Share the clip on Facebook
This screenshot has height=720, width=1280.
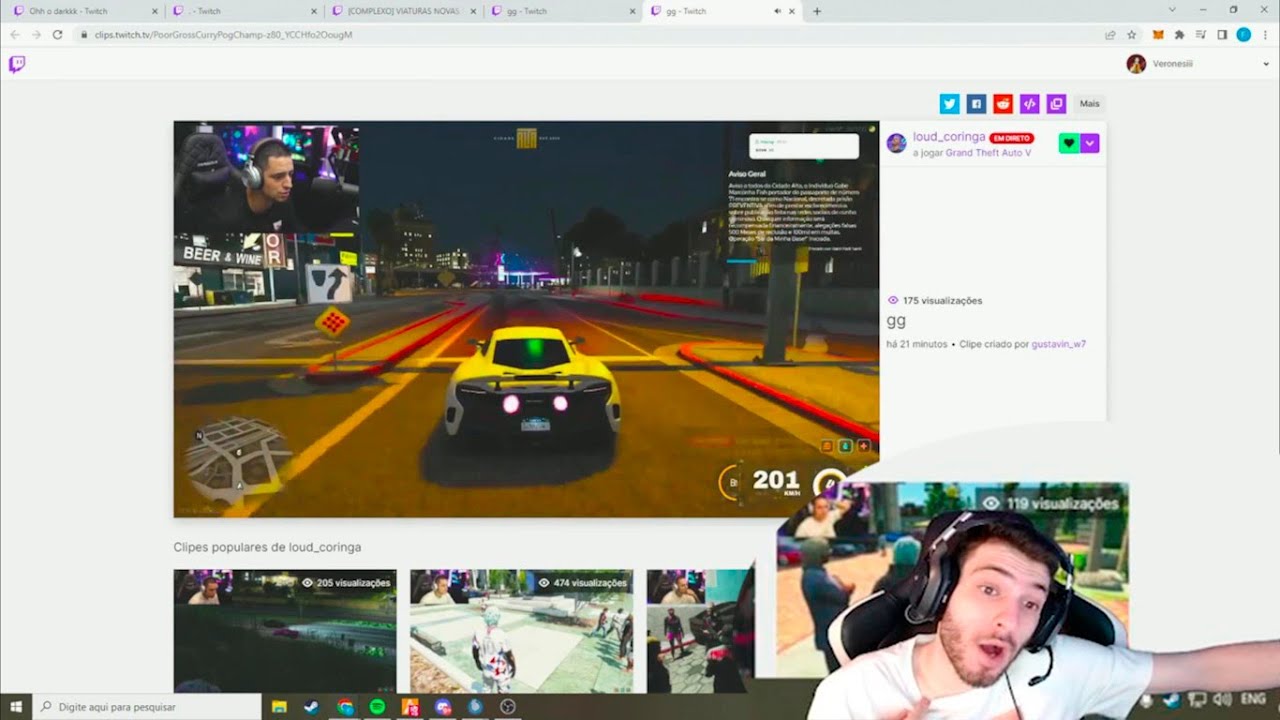[x=976, y=104]
